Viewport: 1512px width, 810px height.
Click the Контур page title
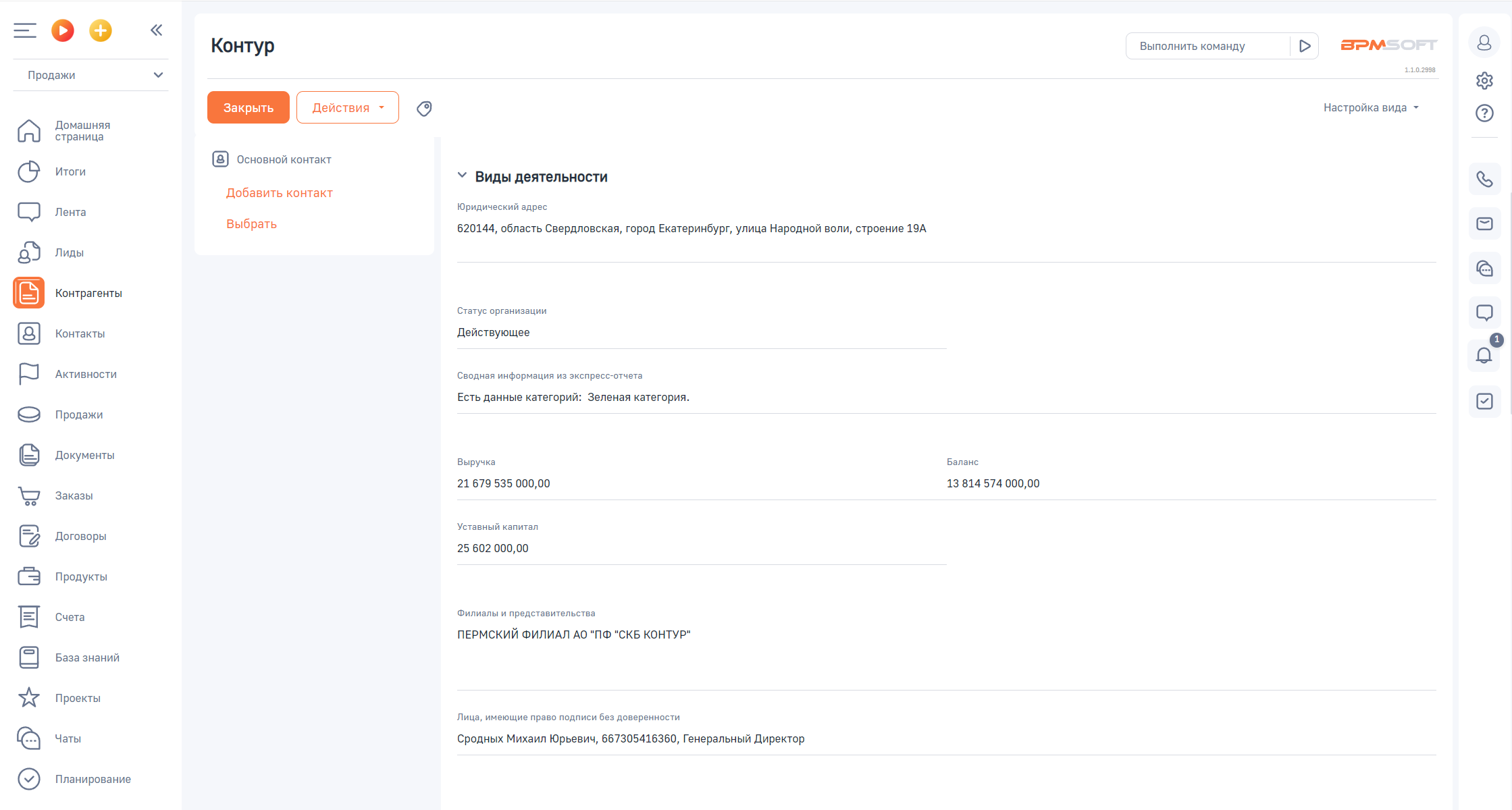click(x=242, y=45)
